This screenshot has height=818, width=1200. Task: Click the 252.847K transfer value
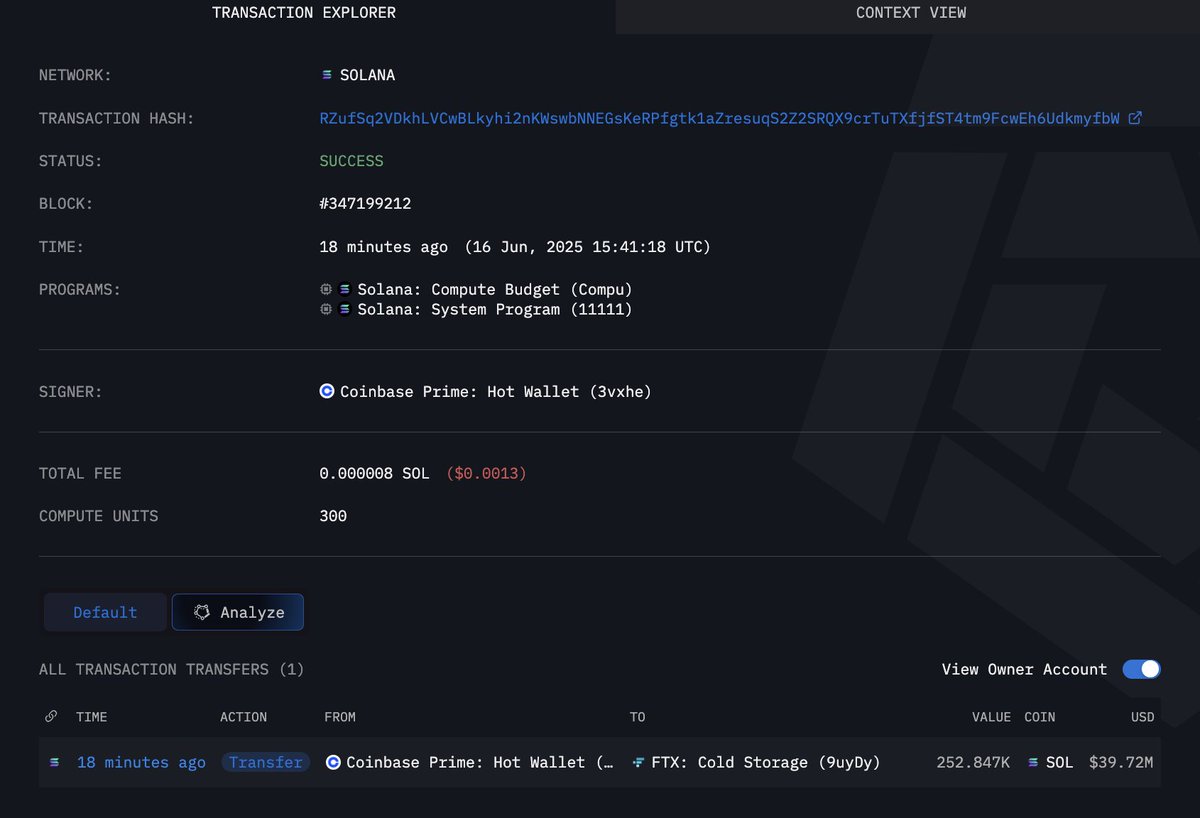(973, 762)
